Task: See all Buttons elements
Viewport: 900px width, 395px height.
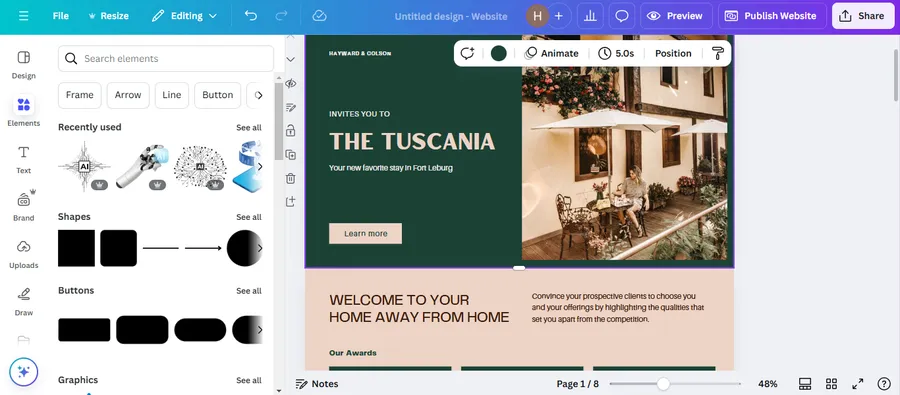Action: [x=249, y=291]
